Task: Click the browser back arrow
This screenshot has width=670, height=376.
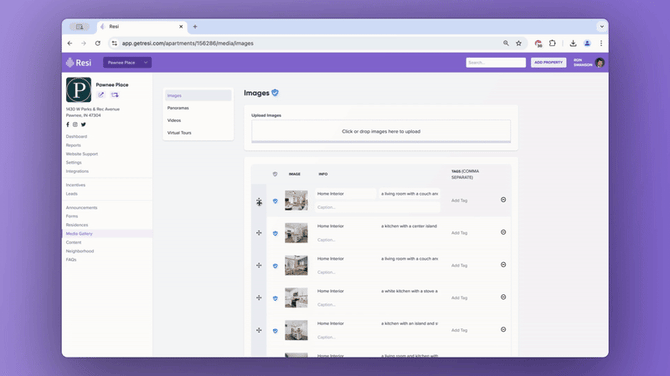Action: pos(70,43)
